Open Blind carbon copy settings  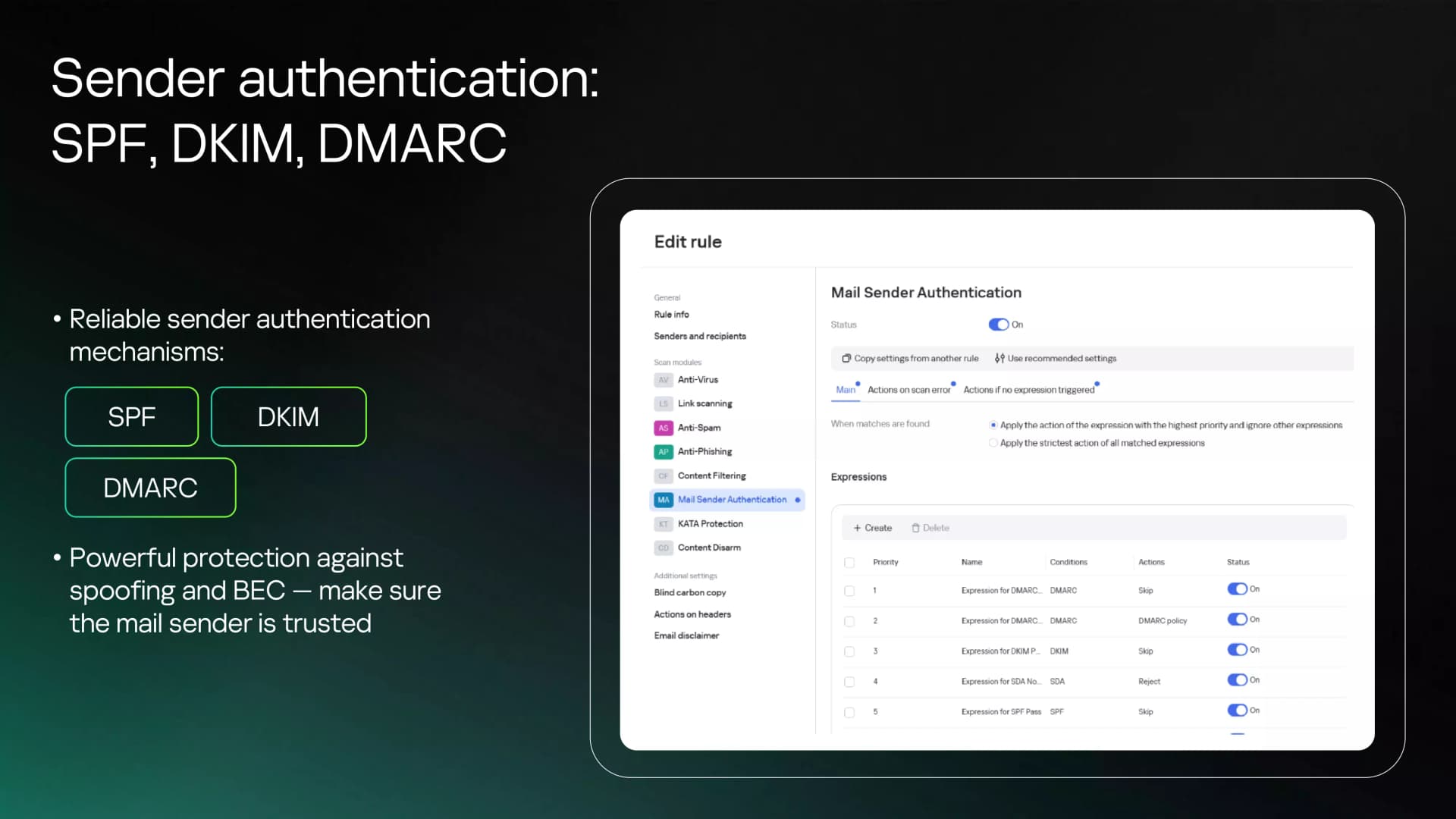click(x=689, y=593)
